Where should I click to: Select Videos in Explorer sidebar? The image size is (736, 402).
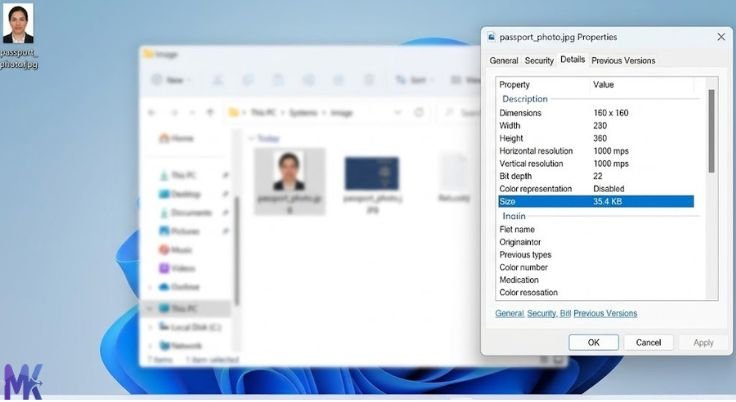click(x=177, y=268)
